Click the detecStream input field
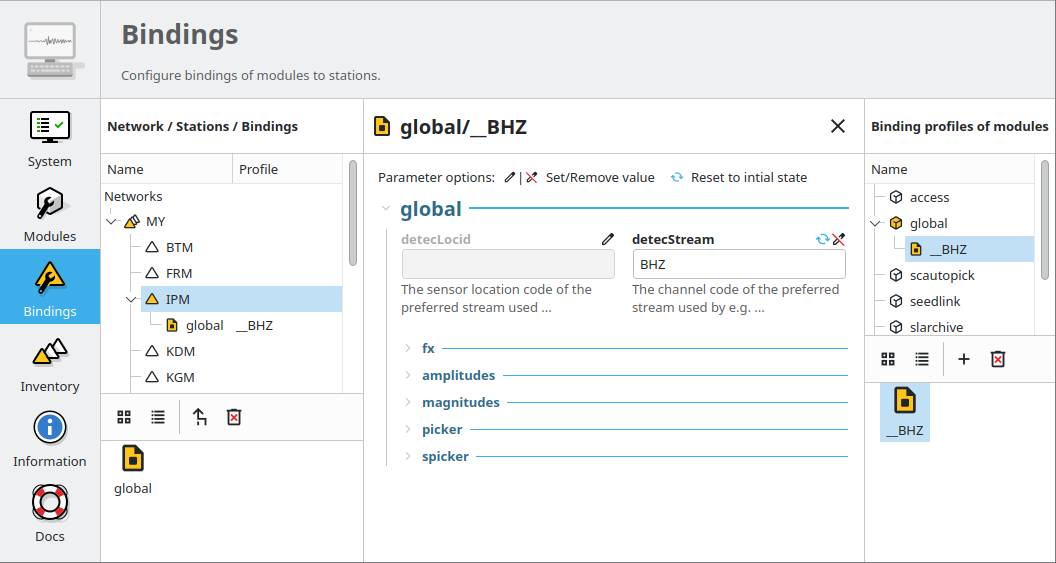This screenshot has width=1056, height=563. 738,265
